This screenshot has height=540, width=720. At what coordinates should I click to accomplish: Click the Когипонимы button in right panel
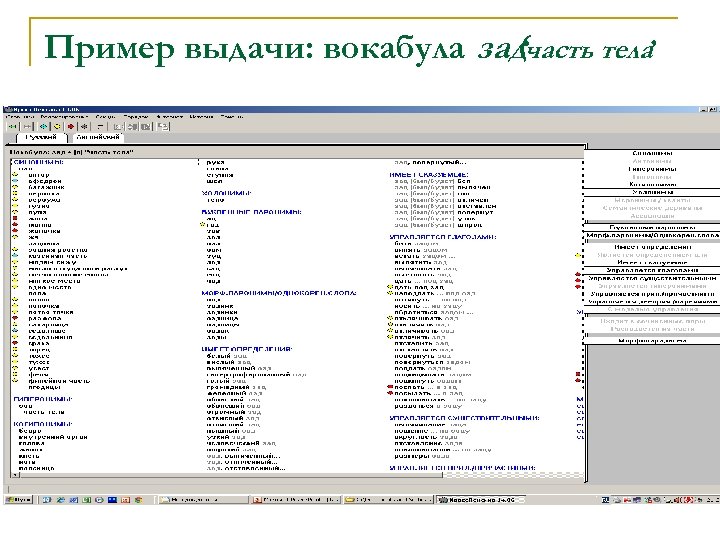point(652,185)
